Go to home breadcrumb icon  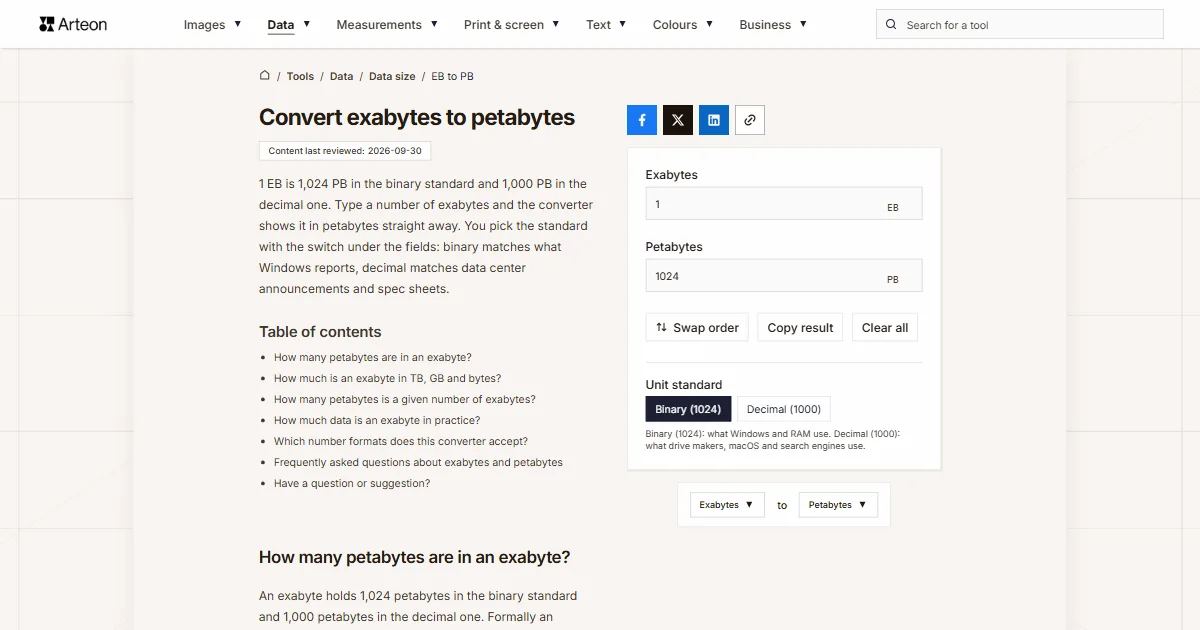tap(265, 75)
